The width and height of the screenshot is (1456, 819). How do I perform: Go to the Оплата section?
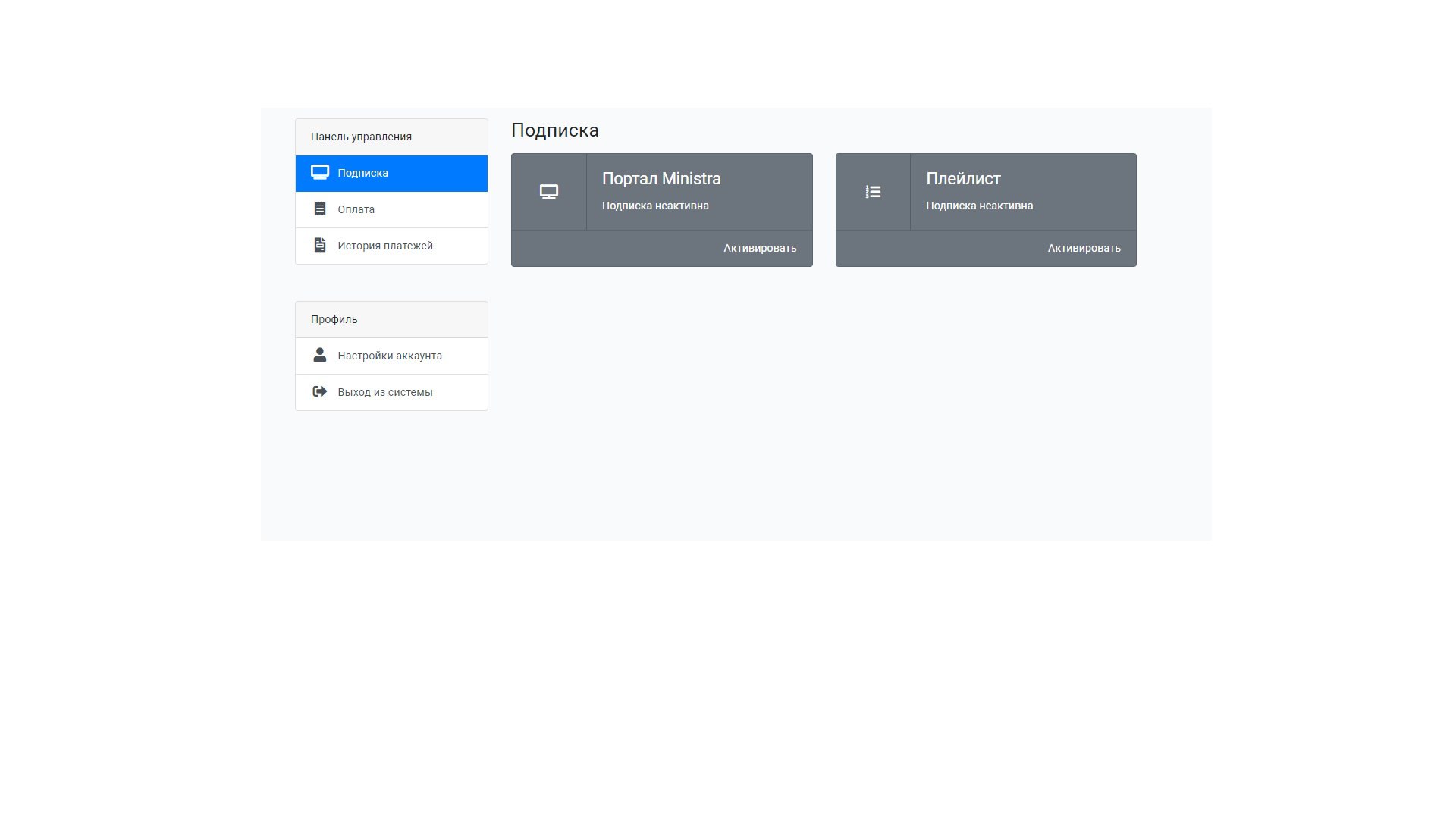[x=391, y=209]
